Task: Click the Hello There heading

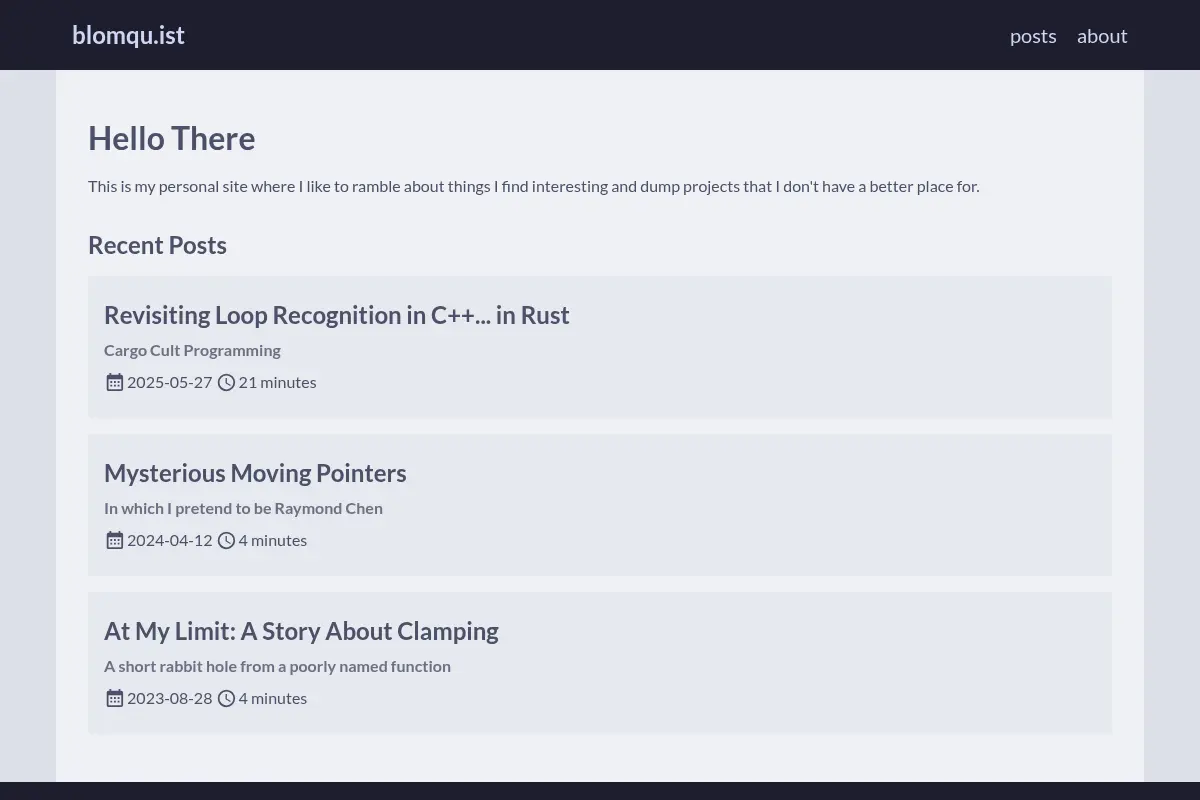Action: click(171, 138)
